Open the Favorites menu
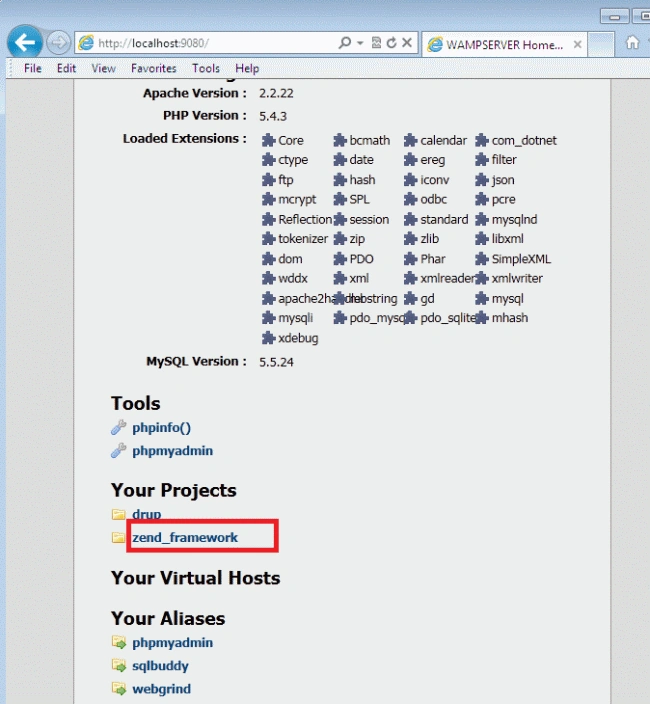This screenshot has width=650, height=704. point(154,68)
